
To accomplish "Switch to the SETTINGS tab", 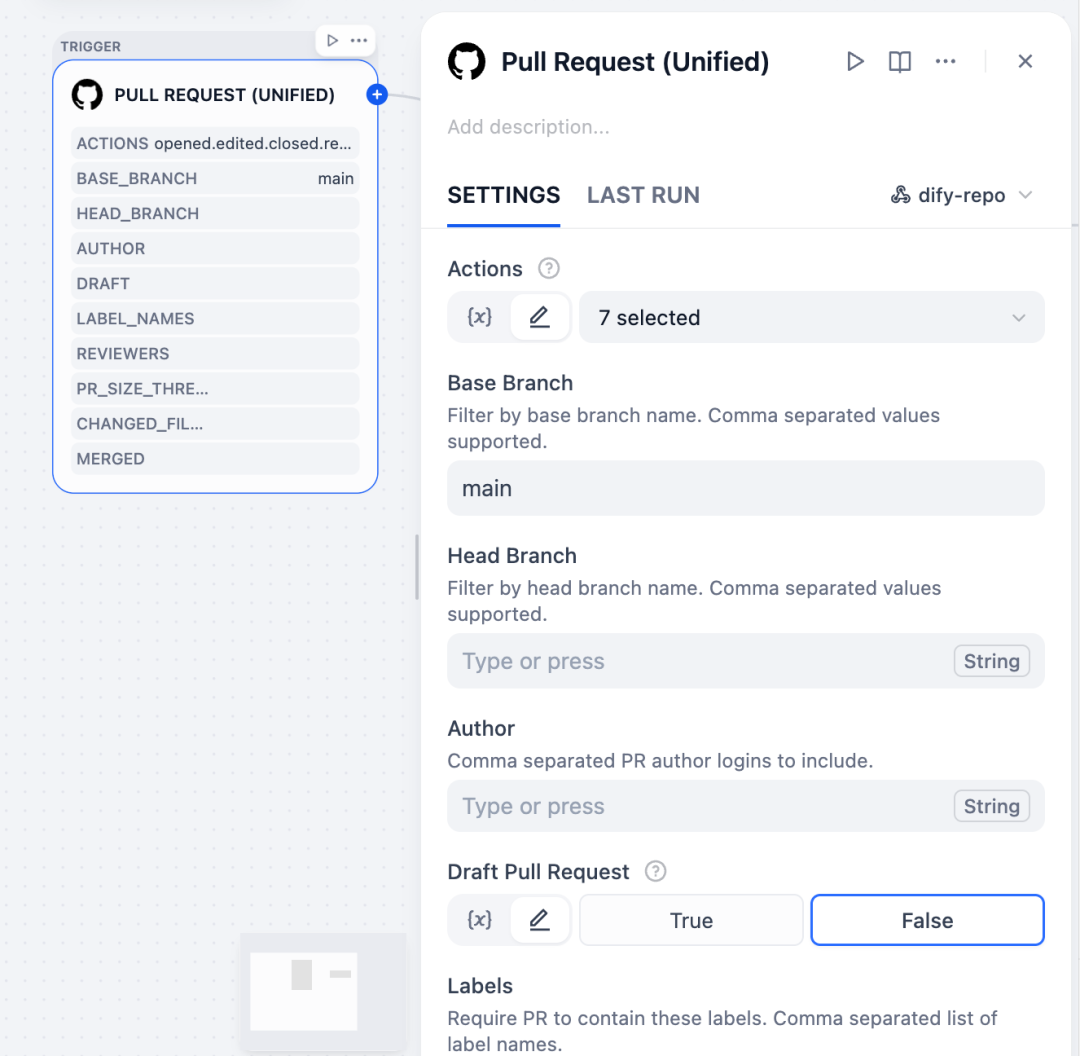I will coord(503,195).
